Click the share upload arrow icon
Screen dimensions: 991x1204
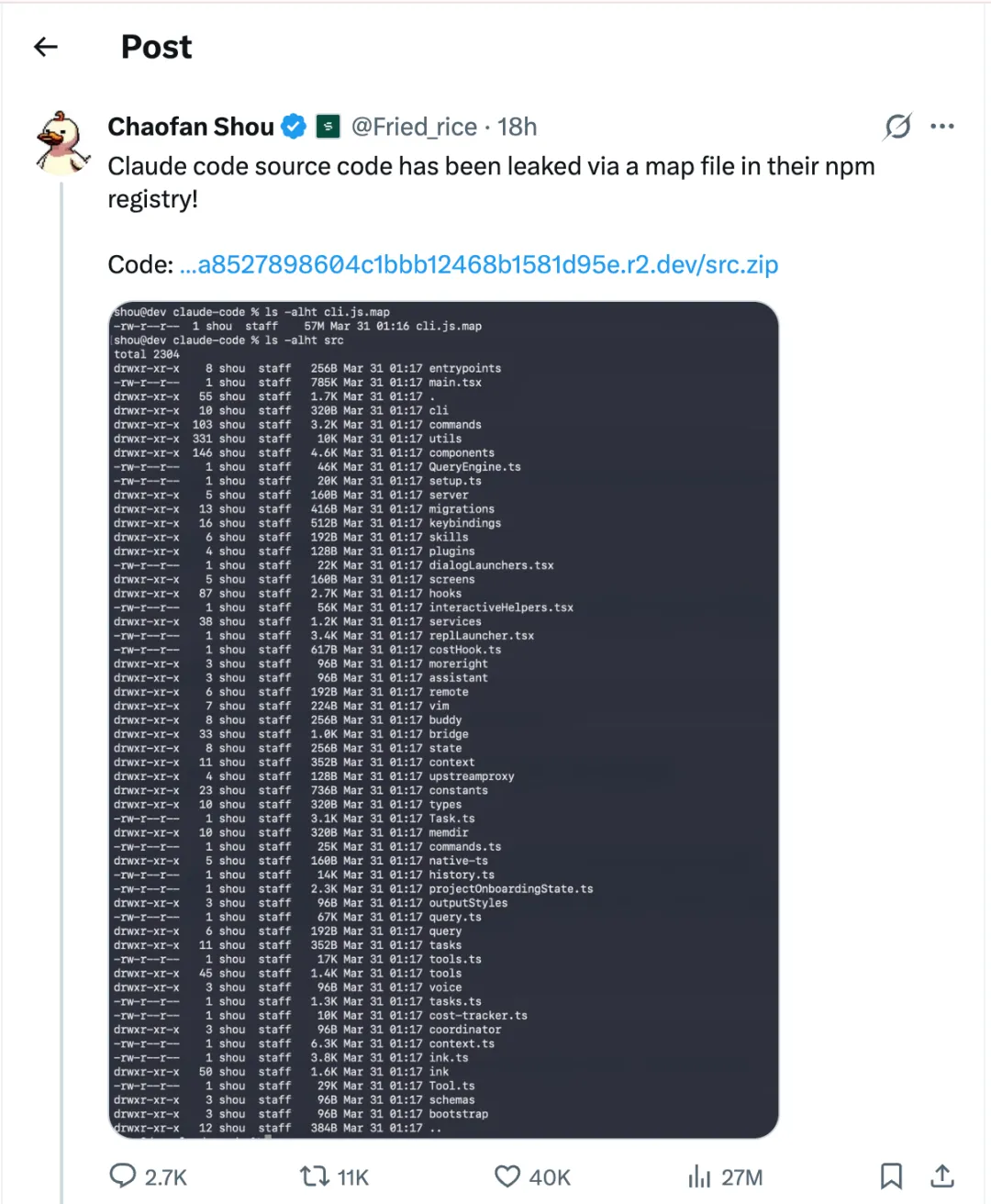coord(942,1176)
